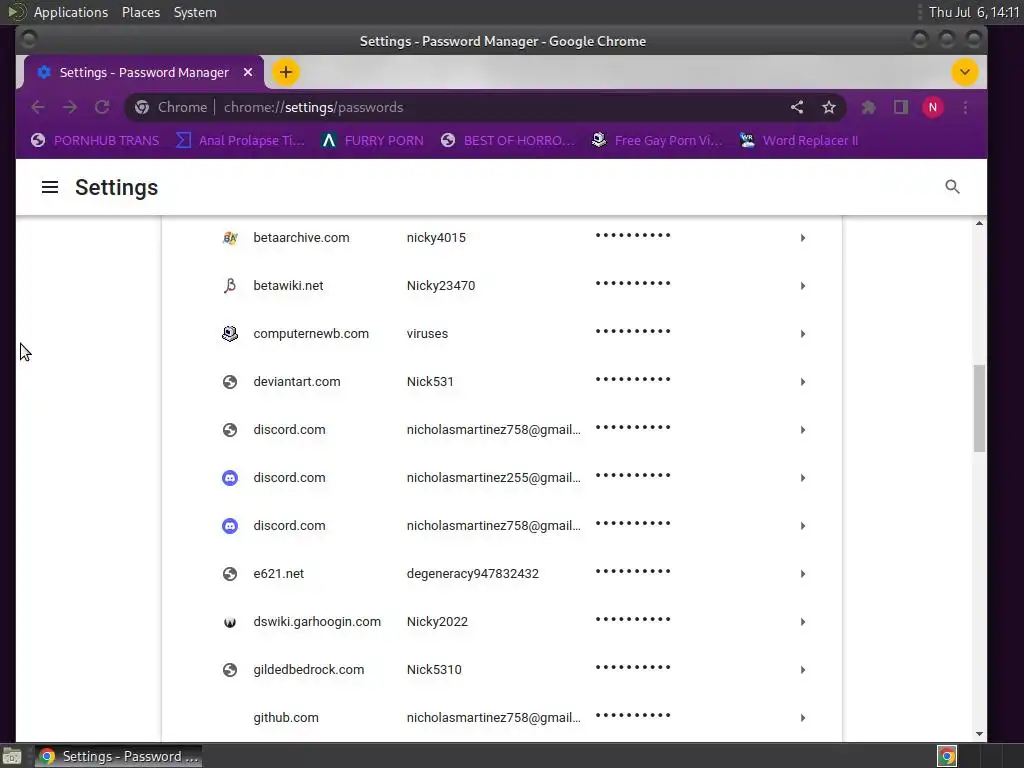Click the scroll down arrow
Screen dimensions: 1024x768
(x=979, y=733)
